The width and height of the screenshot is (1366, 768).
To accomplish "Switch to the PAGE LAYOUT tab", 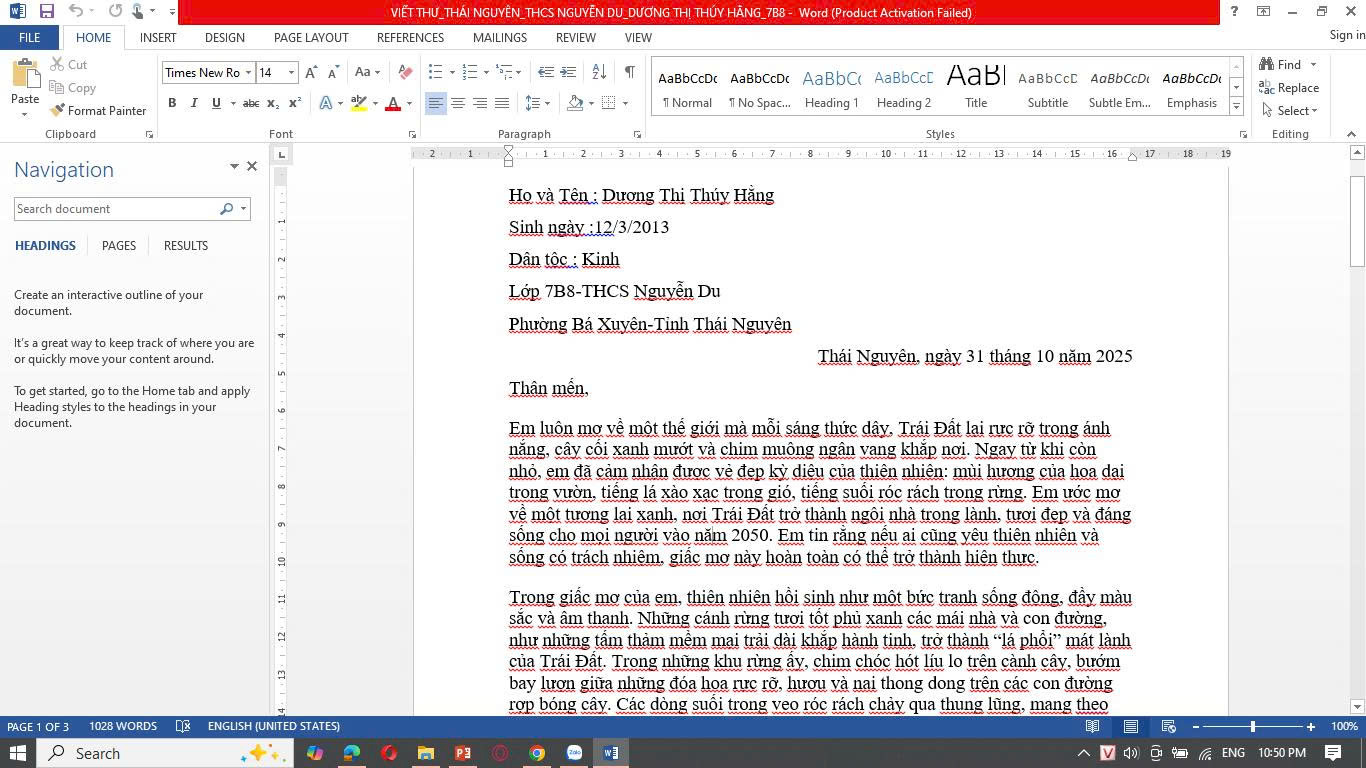I will [311, 37].
